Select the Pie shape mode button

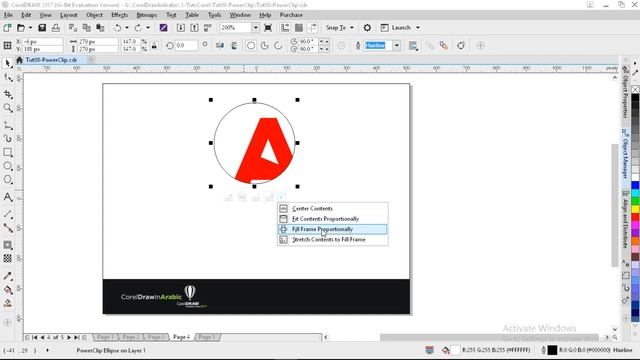click(264, 45)
